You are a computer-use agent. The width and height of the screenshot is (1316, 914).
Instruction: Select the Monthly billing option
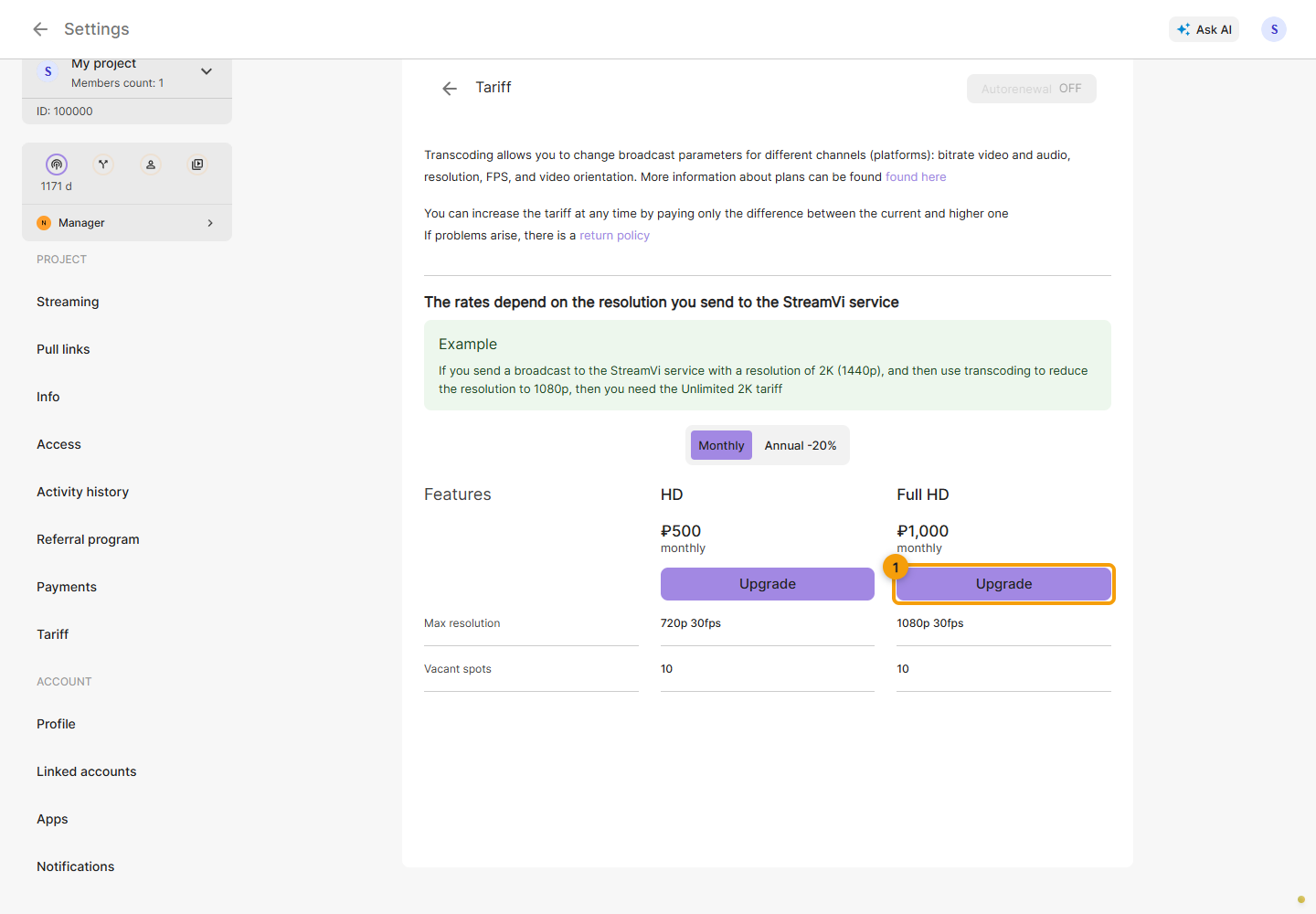[721, 445]
